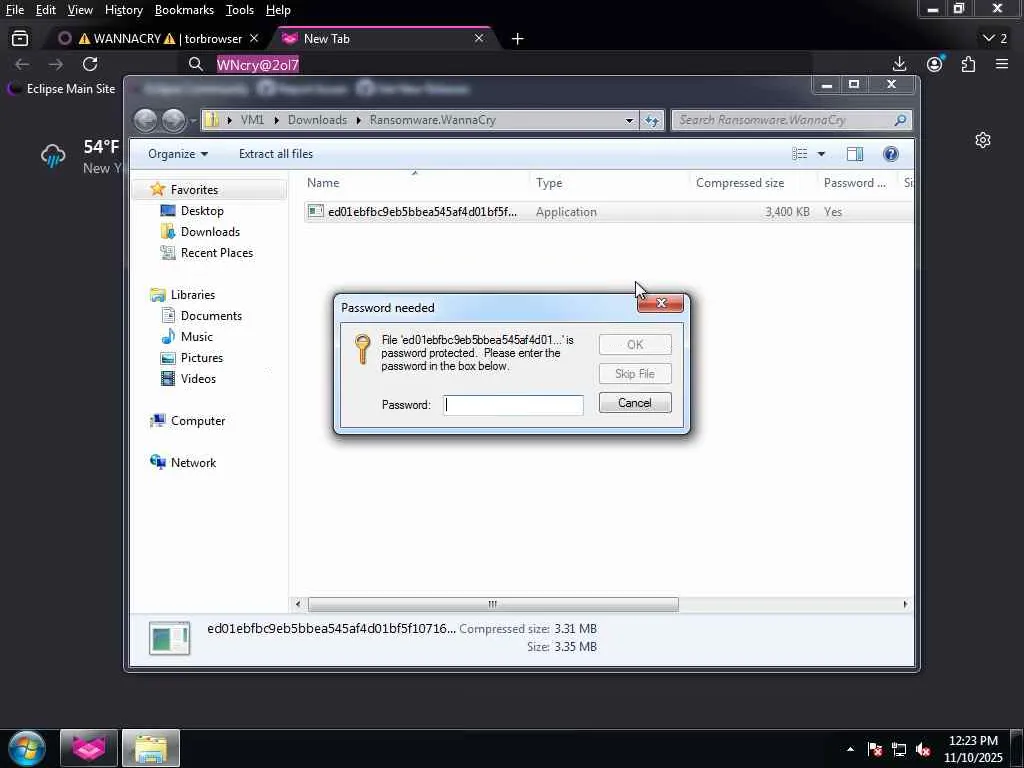Viewport: 1024px width, 768px height.
Task: Close the WANNACRY torbrowser tab
Action: 254,39
